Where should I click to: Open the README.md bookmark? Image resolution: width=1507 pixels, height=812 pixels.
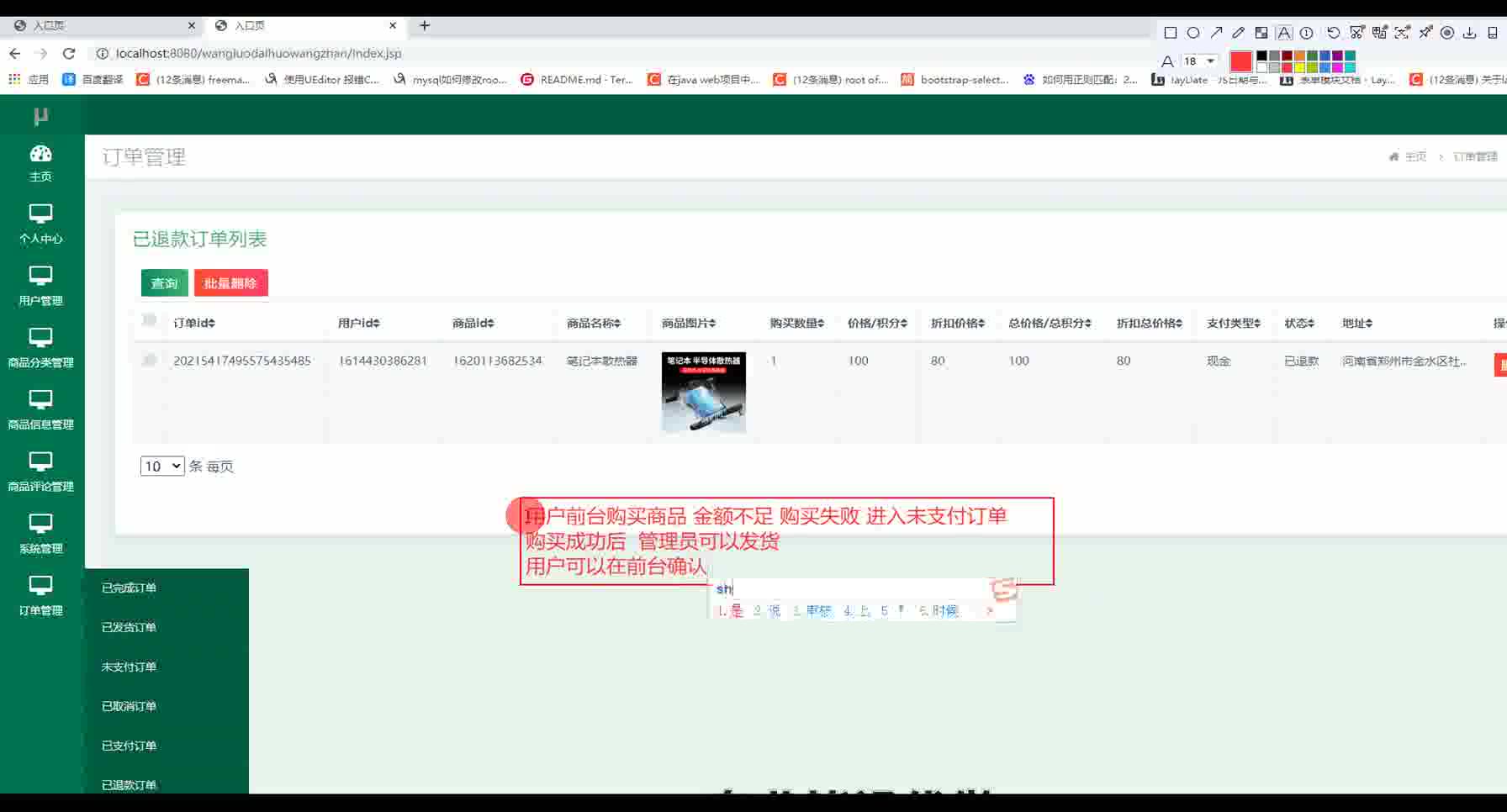pos(577,80)
